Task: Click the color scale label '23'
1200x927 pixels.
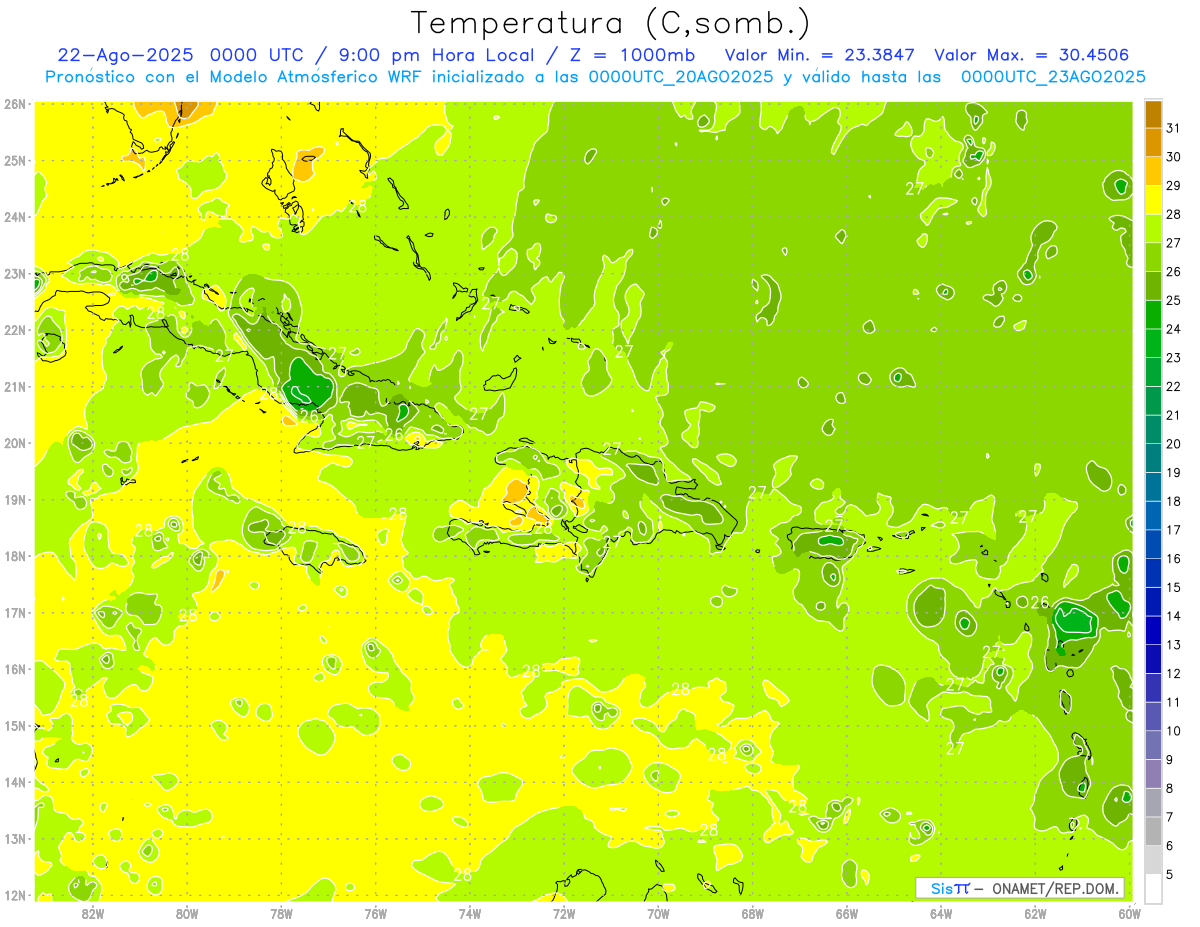Action: 1174,357
